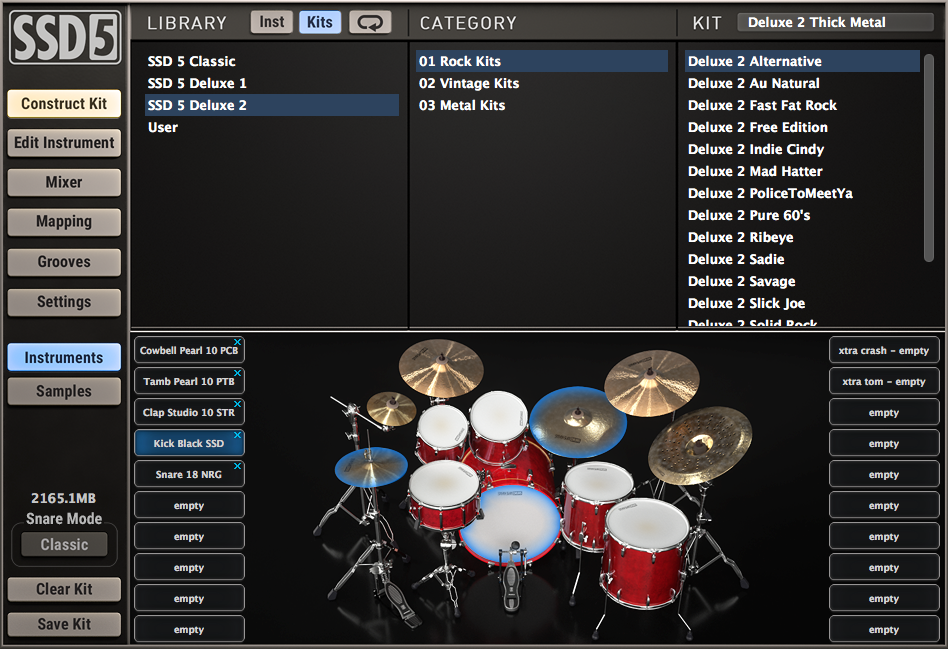Select the blue highlighted kick drum in the kit image
Viewport: 948px width, 649px height.
(511, 524)
